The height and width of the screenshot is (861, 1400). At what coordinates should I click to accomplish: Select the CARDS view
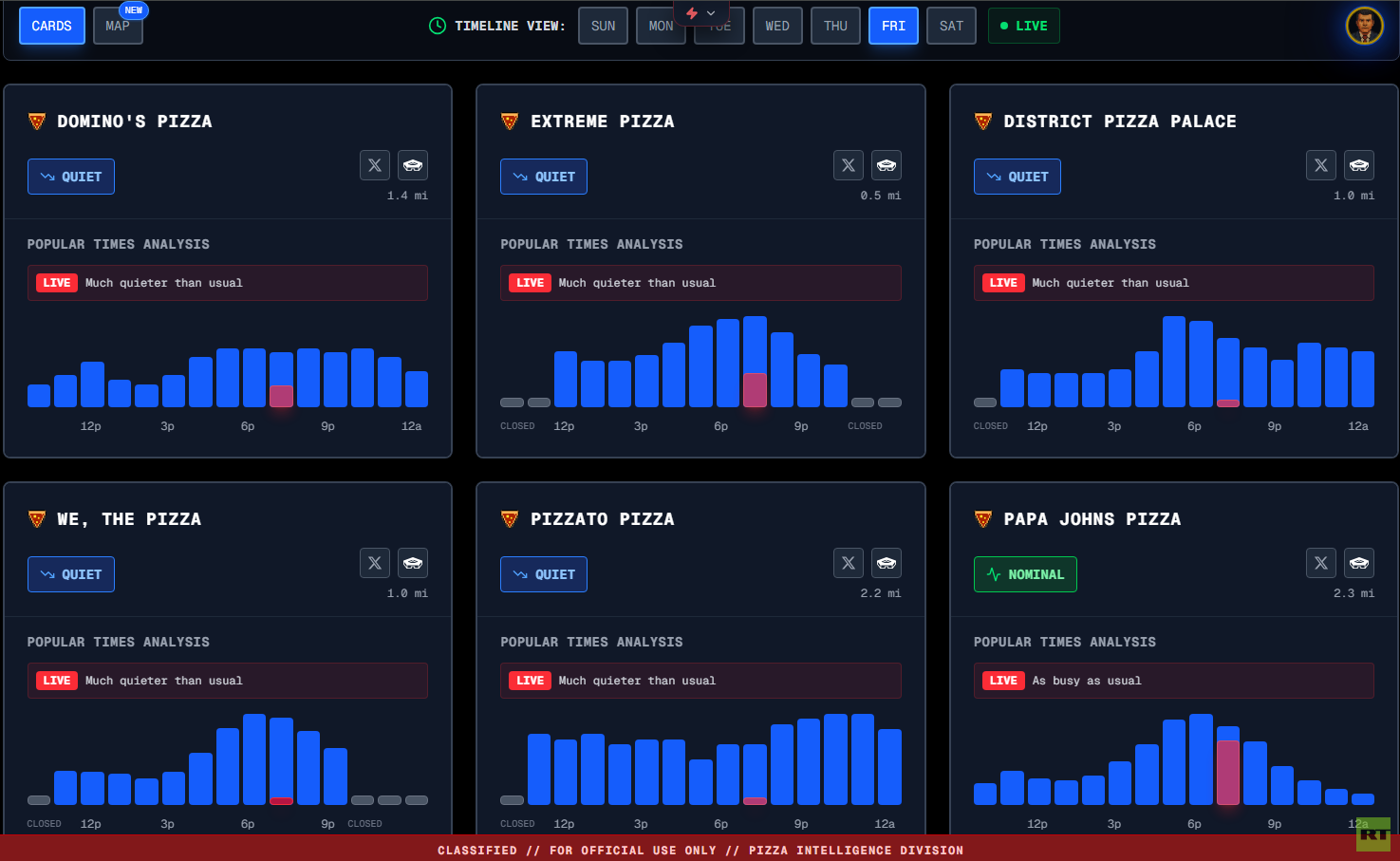(x=51, y=26)
